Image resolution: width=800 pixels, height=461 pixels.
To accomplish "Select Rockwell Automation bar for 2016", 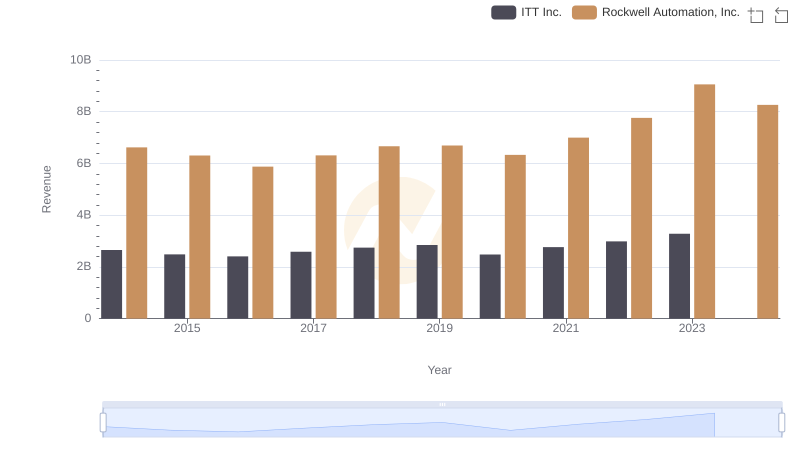I will pyautogui.click(x=262, y=242).
